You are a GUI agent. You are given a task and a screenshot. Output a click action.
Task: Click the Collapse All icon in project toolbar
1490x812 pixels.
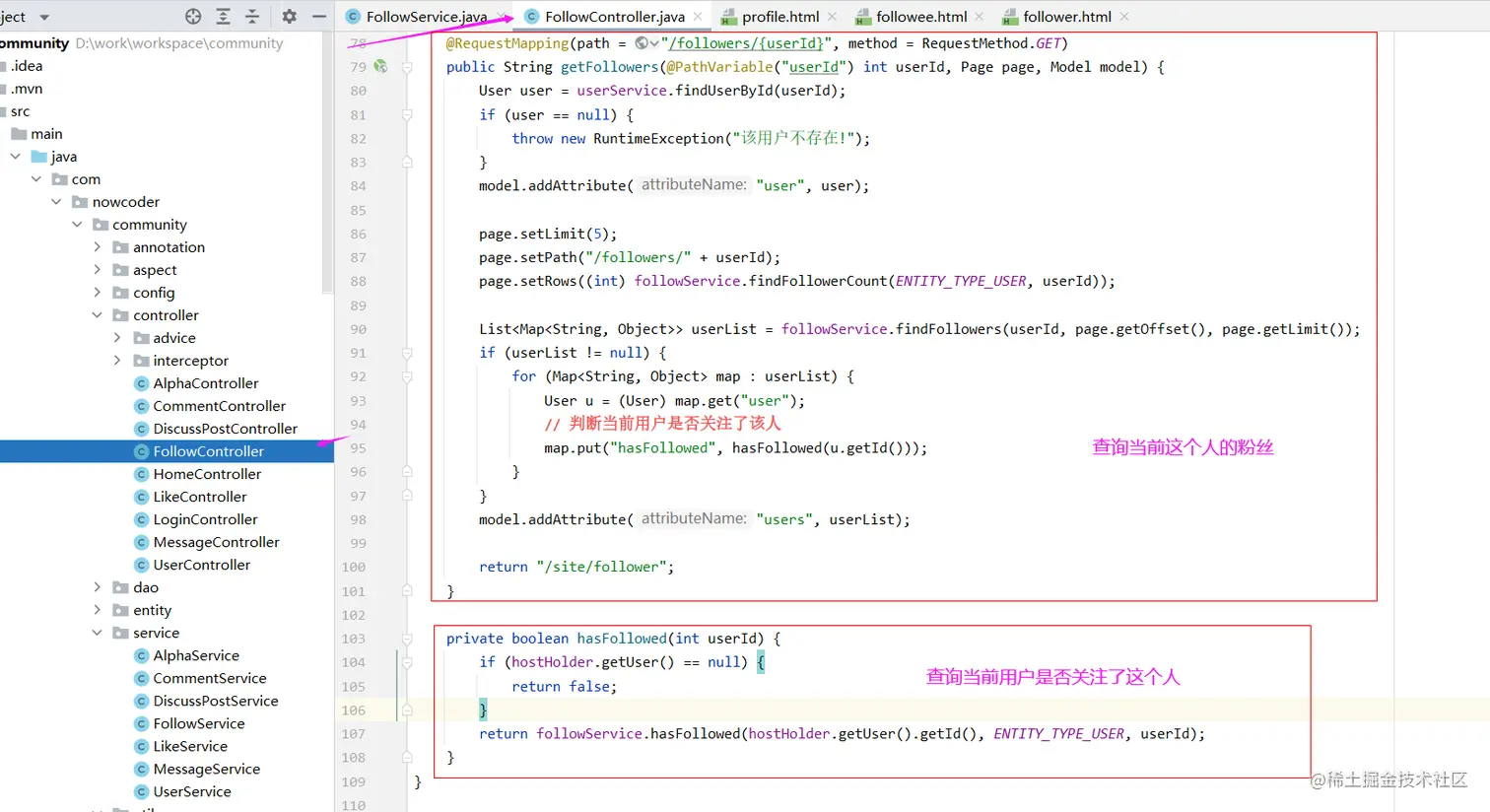252,16
